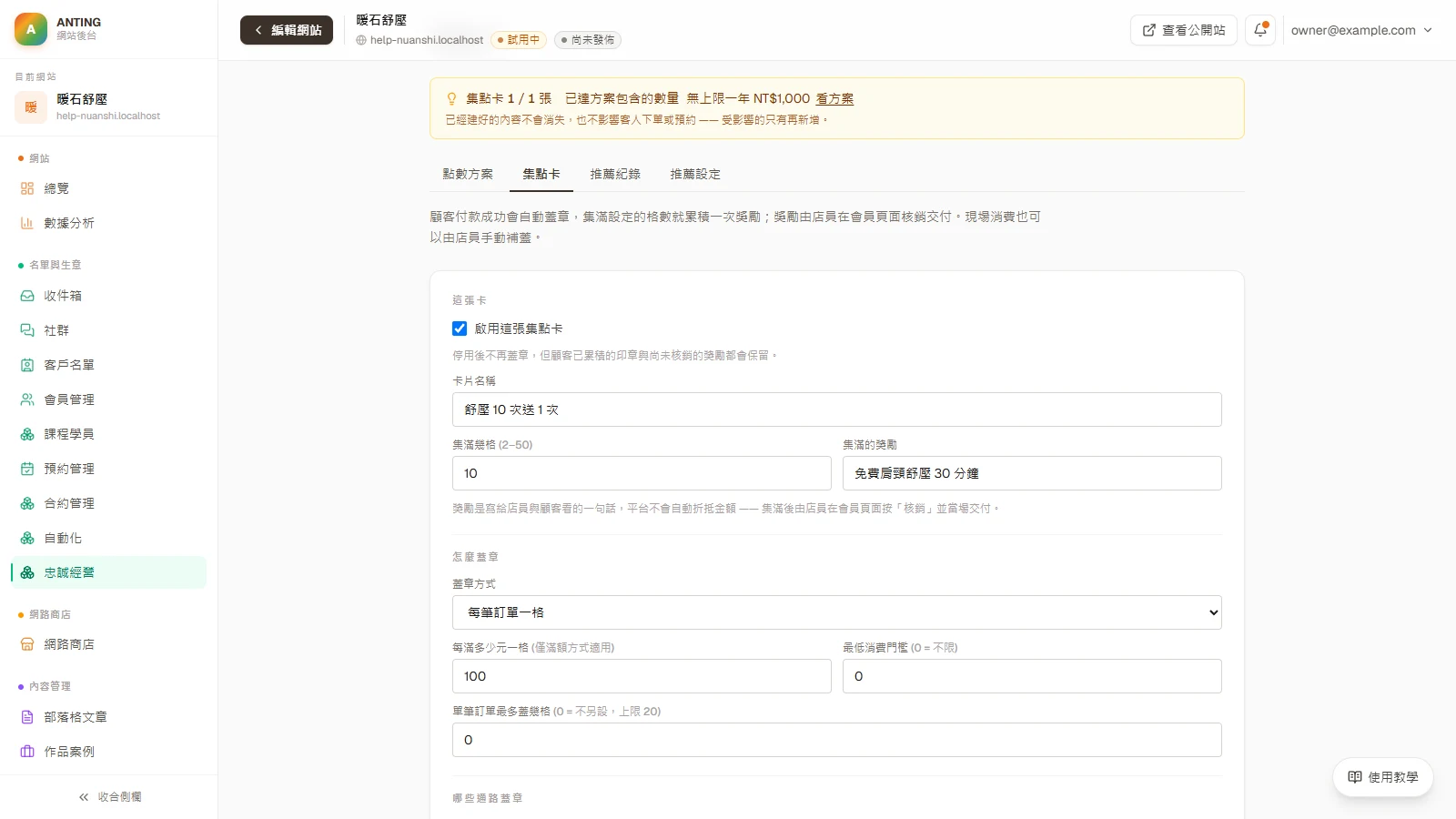Click the 最低消費門檻 input

pos(1032,676)
